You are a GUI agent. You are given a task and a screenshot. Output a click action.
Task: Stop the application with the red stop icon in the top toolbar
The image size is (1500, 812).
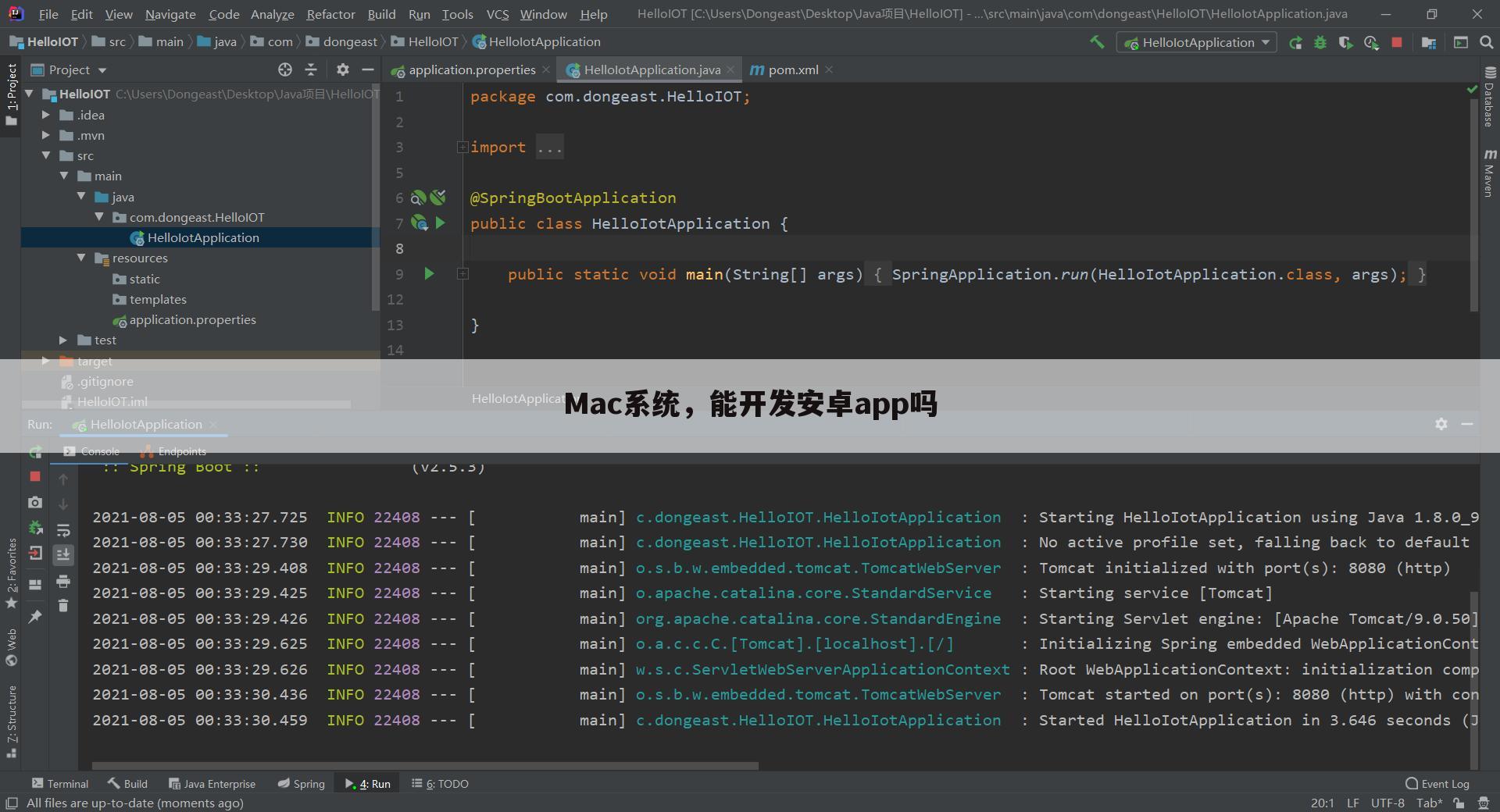point(1397,43)
